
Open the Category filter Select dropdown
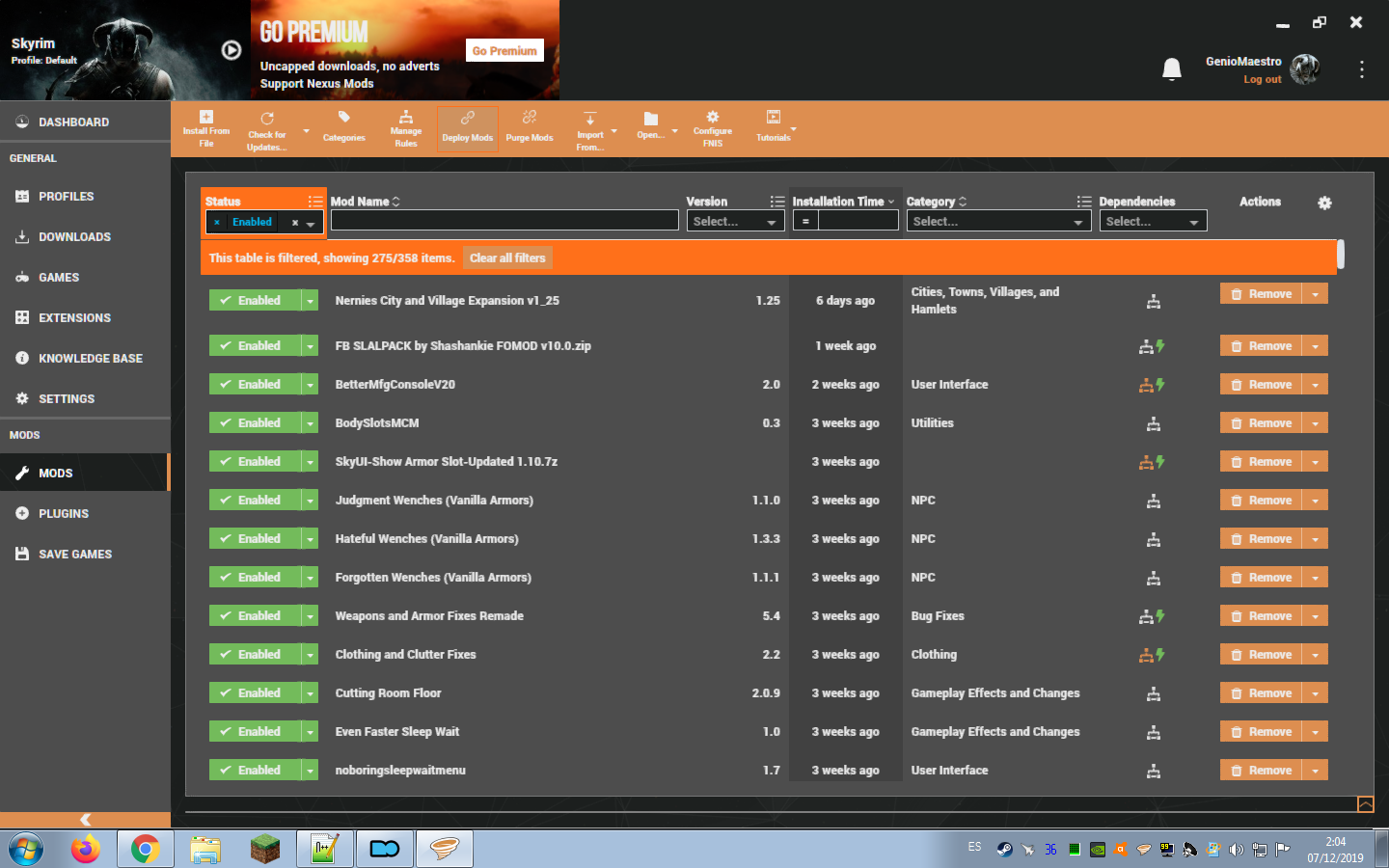coord(998,222)
